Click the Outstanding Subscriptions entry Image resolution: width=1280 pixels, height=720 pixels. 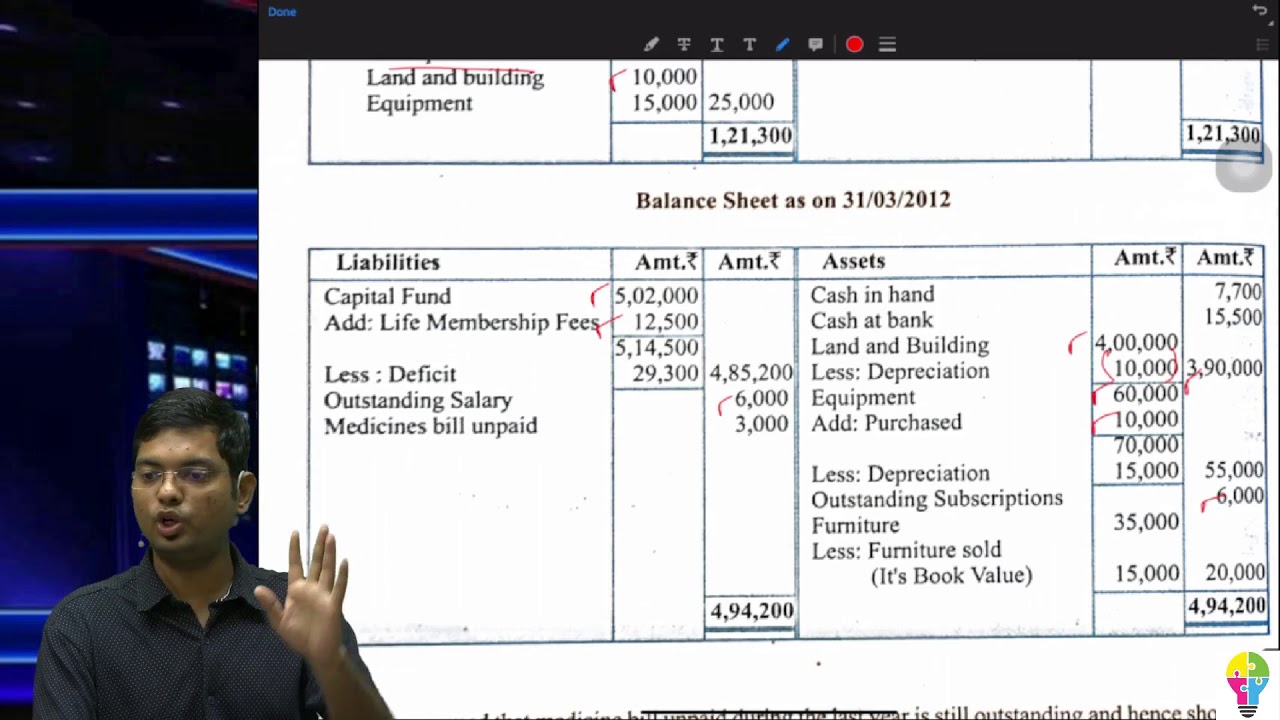(936, 498)
